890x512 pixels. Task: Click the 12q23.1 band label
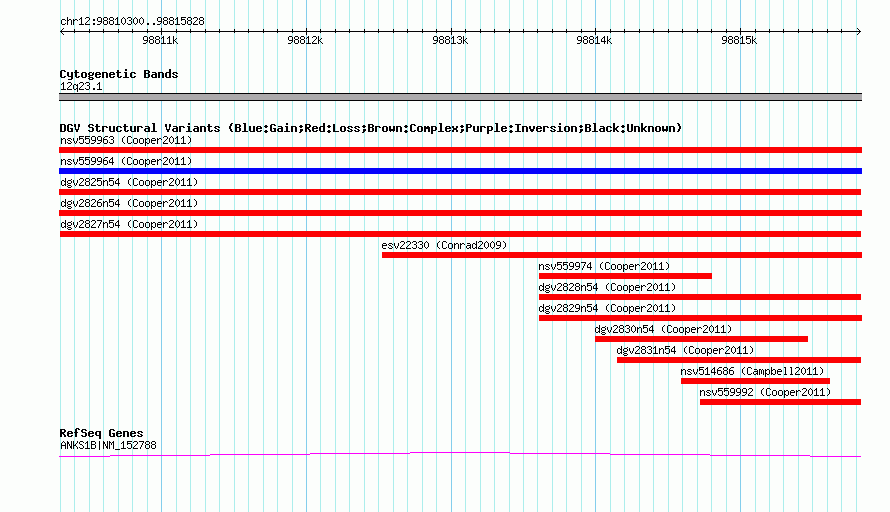point(81,86)
